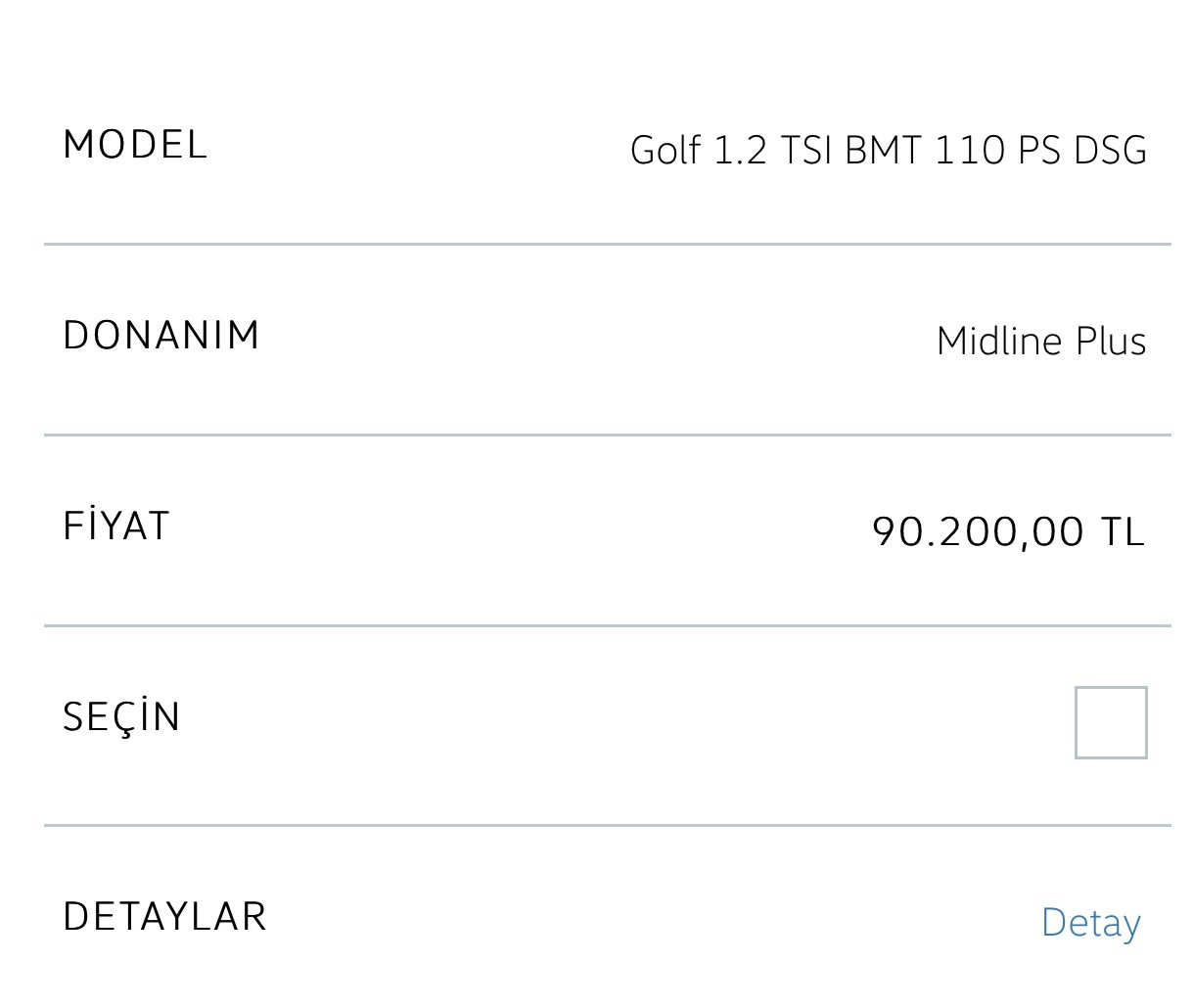
Task: Select the DONANIM row label
Action: click(161, 335)
